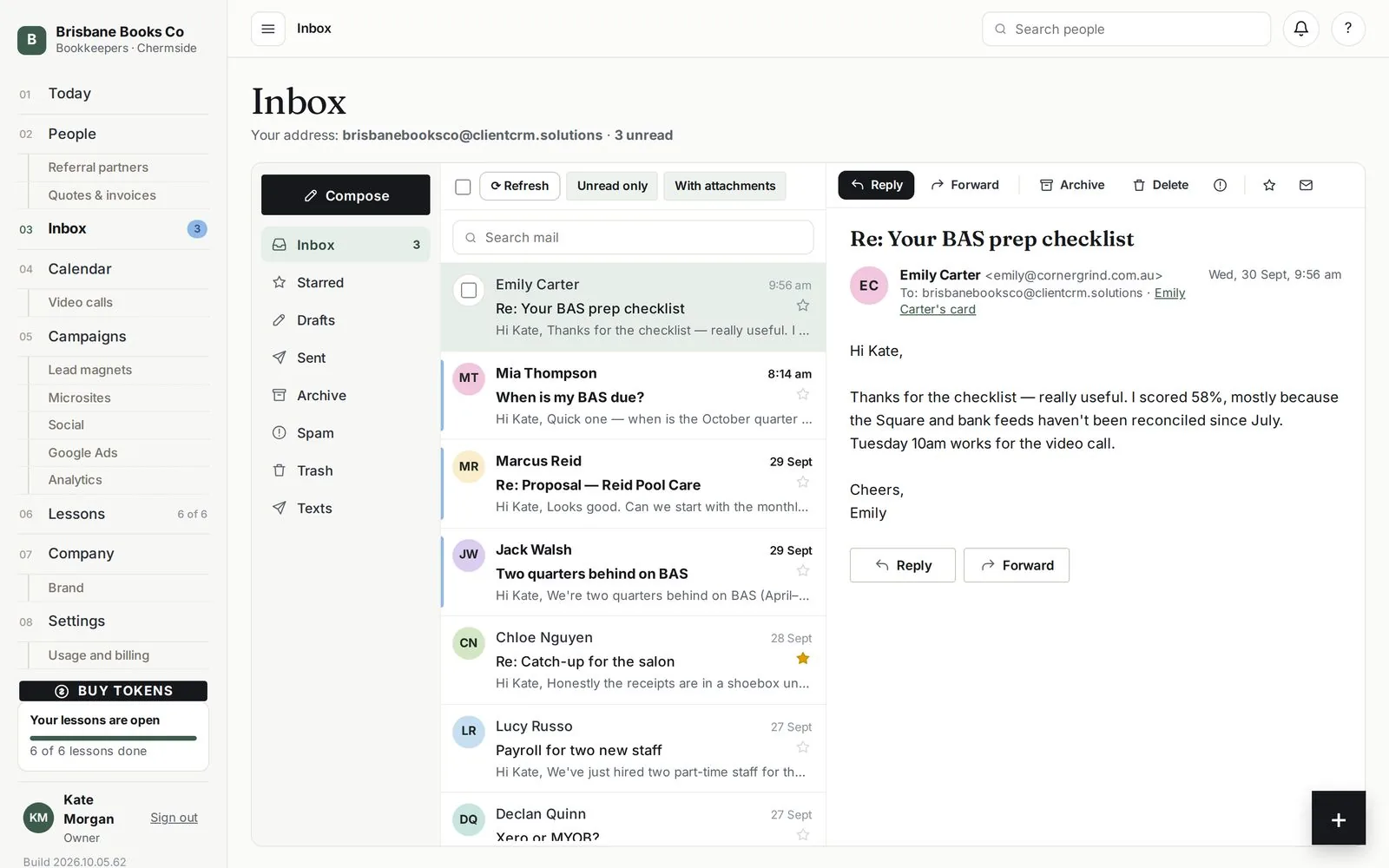Click the bottom Forward button
Viewport: 1389px width, 868px height.
1017,565
